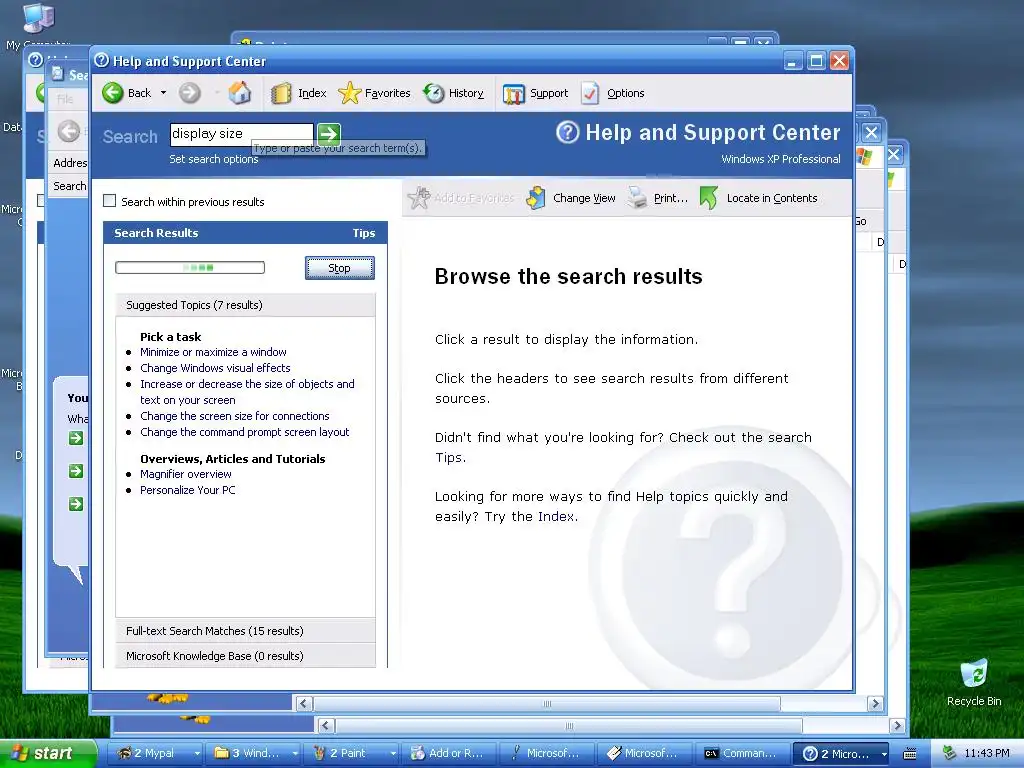The width and height of the screenshot is (1024, 768).
Task: Open Magnifier overview article
Action: point(185,474)
